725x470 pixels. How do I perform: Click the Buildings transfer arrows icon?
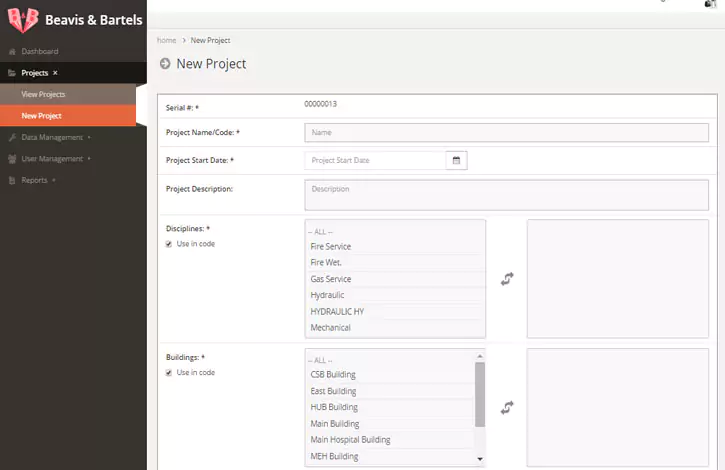pos(507,407)
